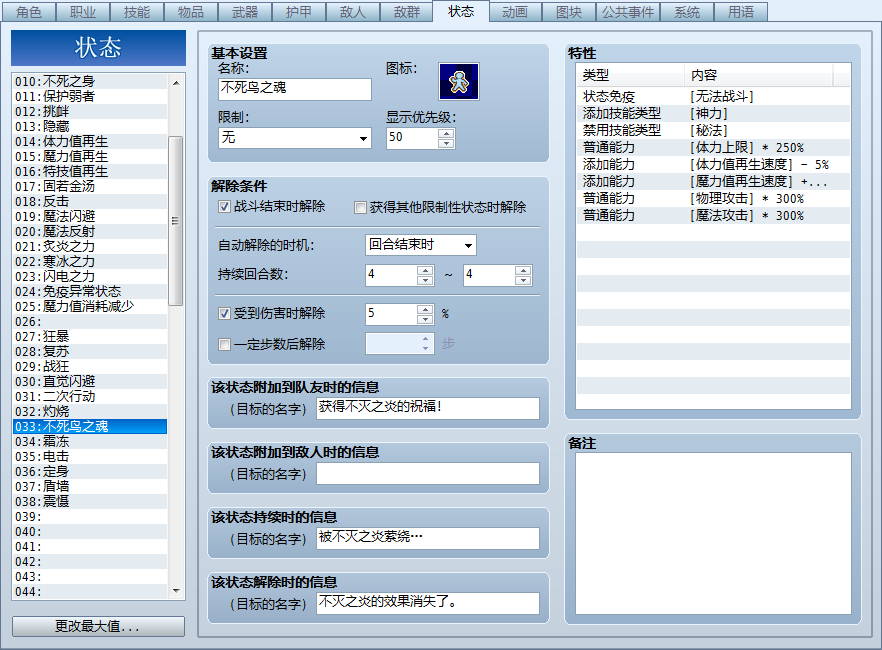Image resolution: width=882 pixels, height=650 pixels.
Task: Toggle 一定步数后解除 checkbox
Action: coord(224,344)
